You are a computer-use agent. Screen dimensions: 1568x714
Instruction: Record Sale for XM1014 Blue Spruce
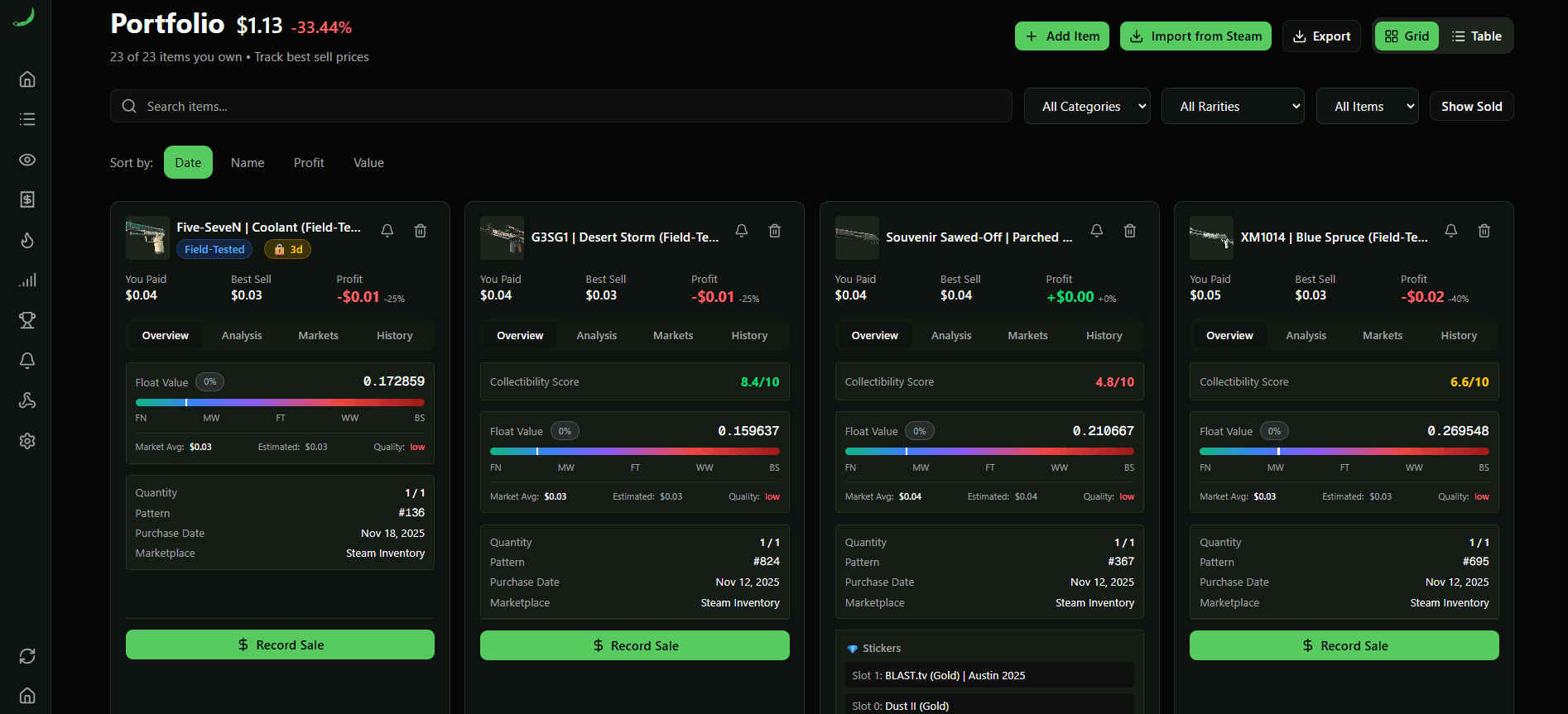(x=1344, y=645)
